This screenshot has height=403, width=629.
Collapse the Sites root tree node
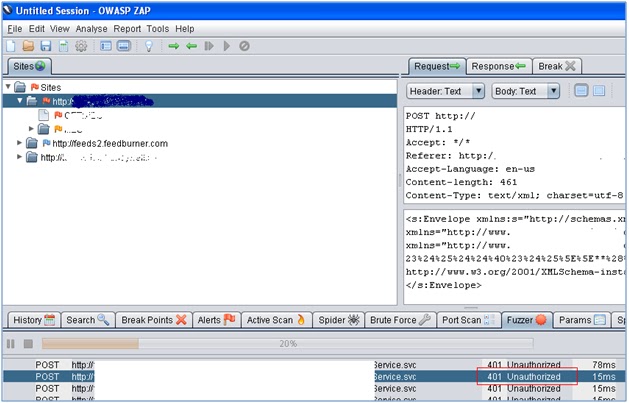point(8,87)
